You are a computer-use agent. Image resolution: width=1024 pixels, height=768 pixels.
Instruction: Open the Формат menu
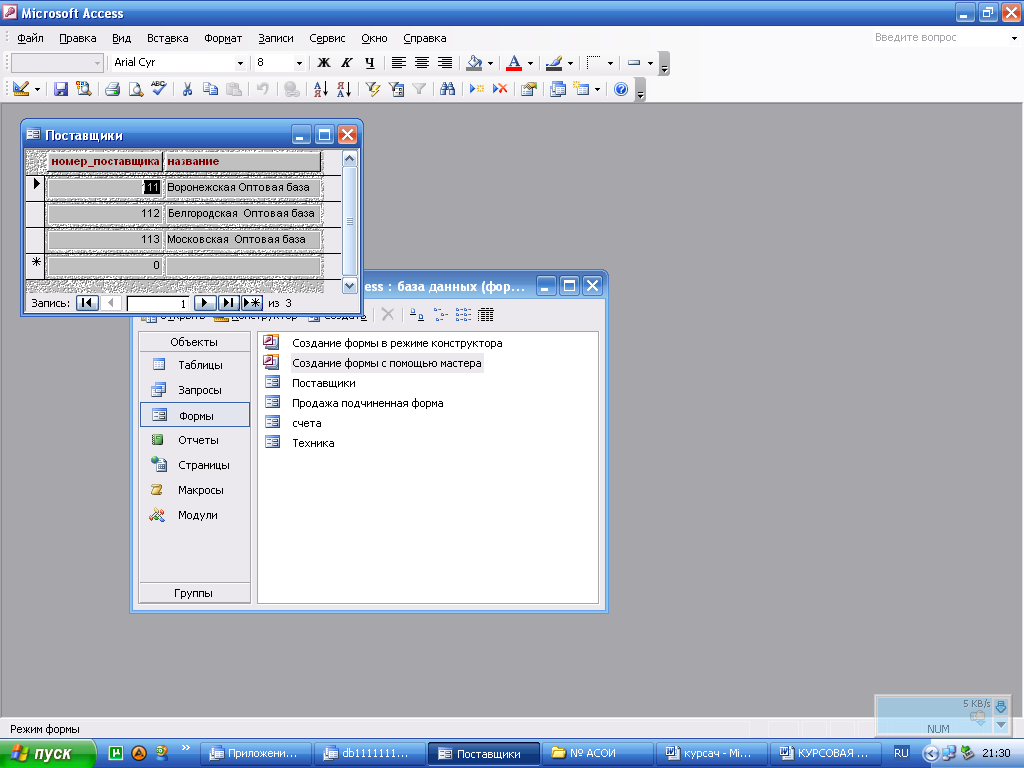[x=223, y=39]
